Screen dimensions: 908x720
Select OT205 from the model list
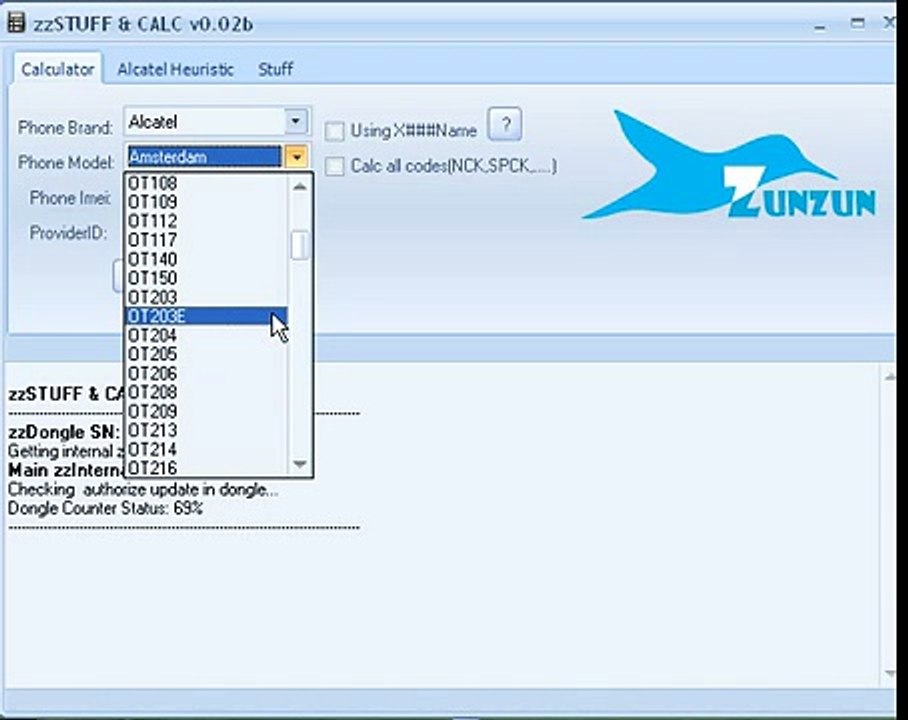(206, 354)
